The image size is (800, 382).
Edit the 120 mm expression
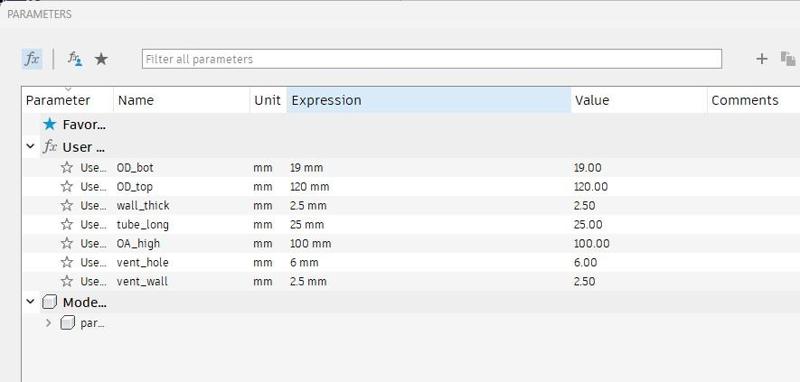tap(310, 187)
